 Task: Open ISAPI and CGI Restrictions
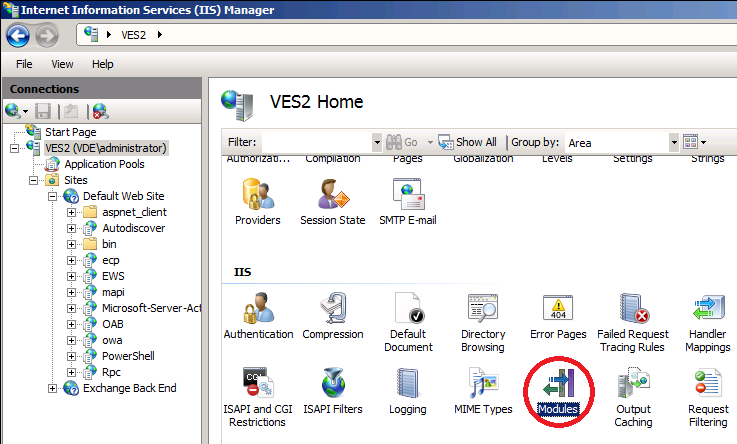click(x=258, y=397)
